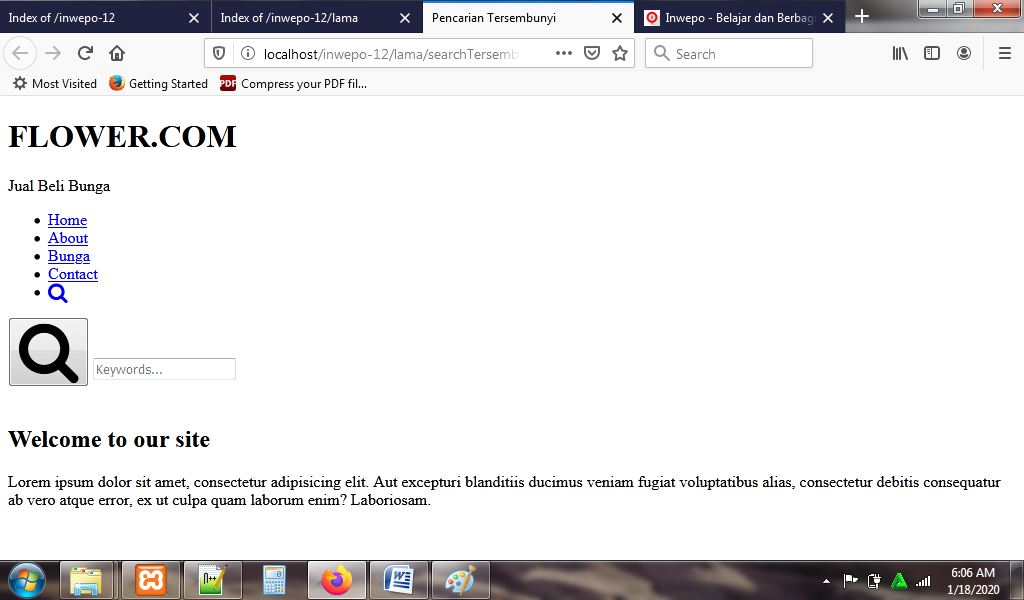Click the power plug tray icon
The image size is (1024, 600).
874,580
